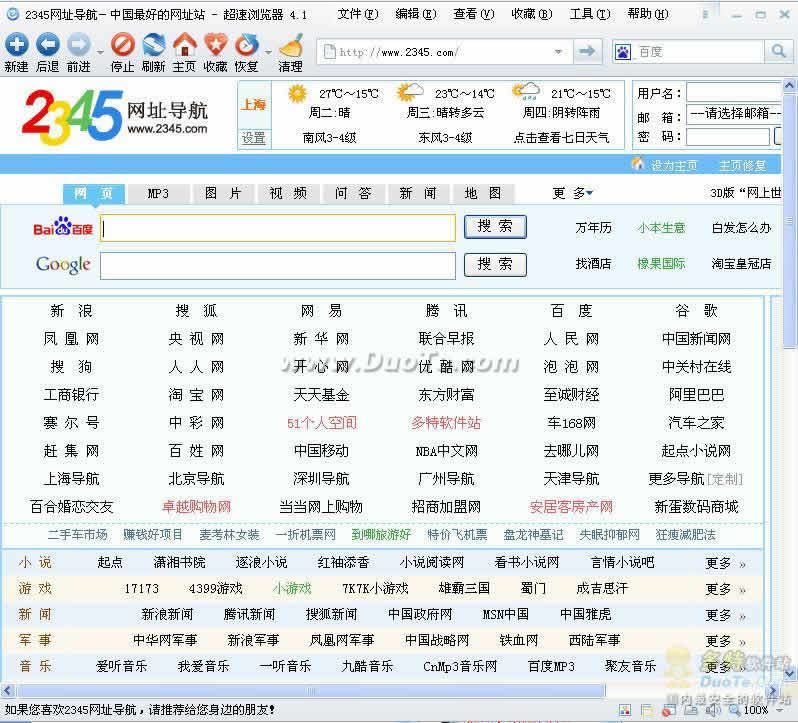Open the 卓越购物网 link
The image size is (798, 723).
click(x=196, y=507)
